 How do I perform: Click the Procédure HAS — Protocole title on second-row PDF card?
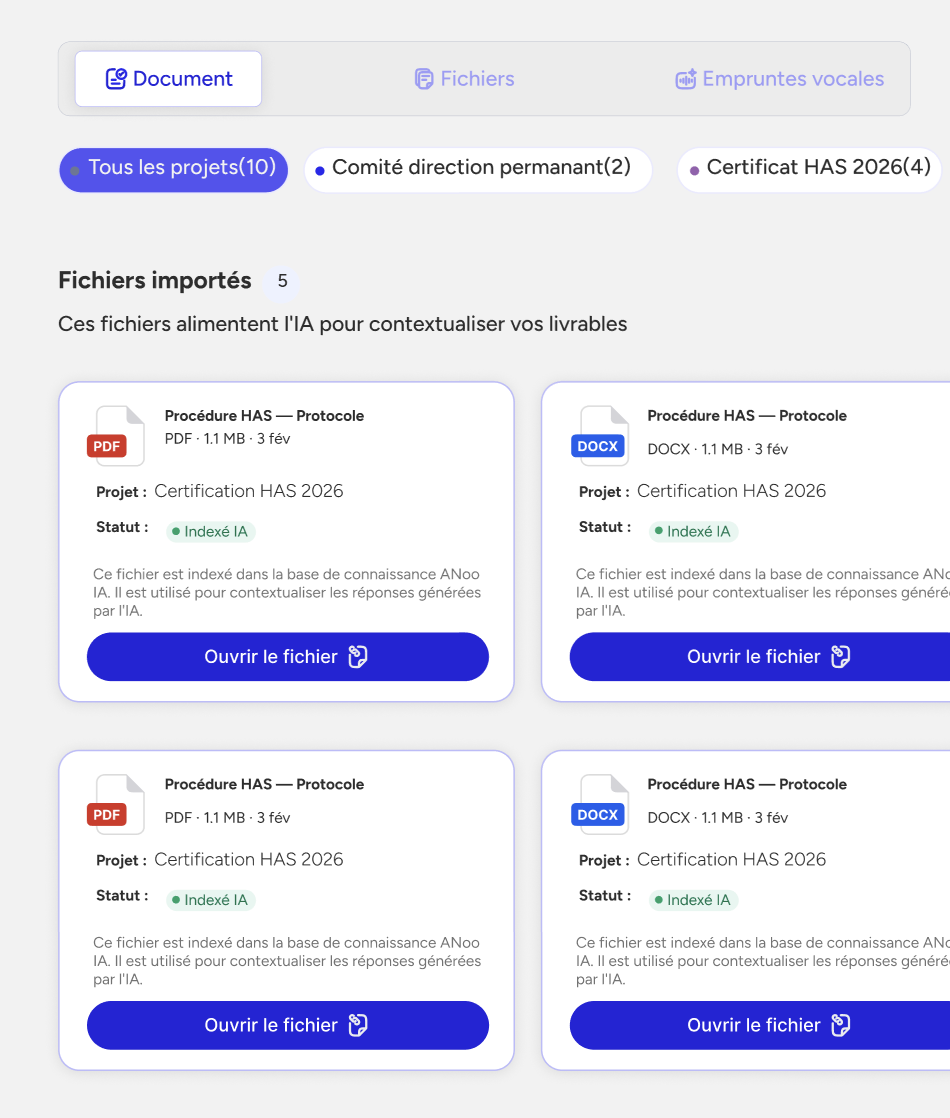(264, 784)
